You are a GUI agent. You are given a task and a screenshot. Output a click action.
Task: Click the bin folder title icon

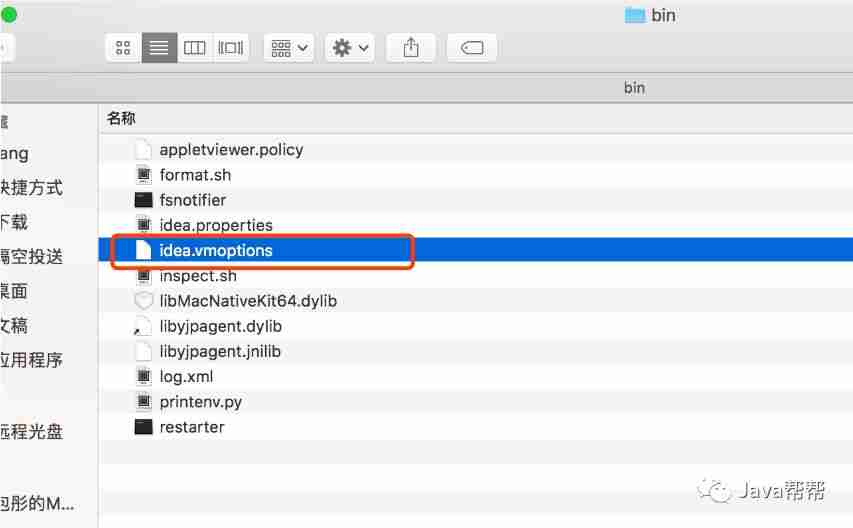[x=635, y=15]
